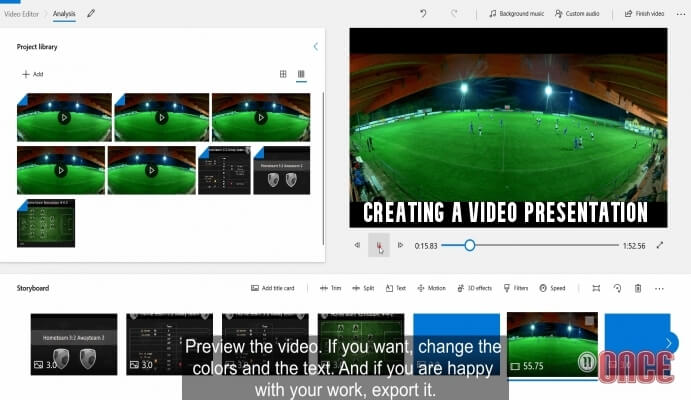Collapse the Project library panel
This screenshot has height=400, width=691.
[316, 46]
